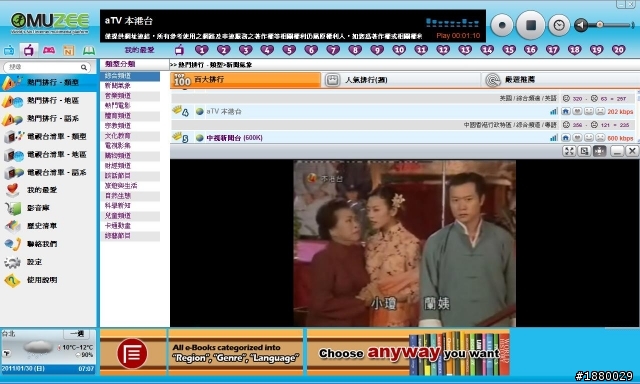Open the orange N news icon

pyautogui.click(x=69, y=51)
